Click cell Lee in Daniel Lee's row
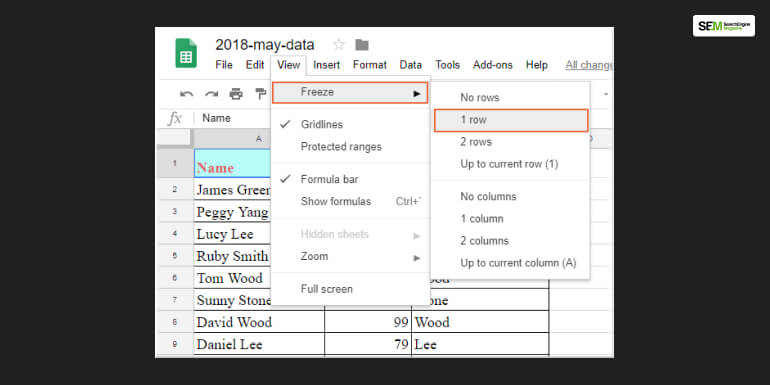Screen dimensions: 770x385 click(480, 344)
